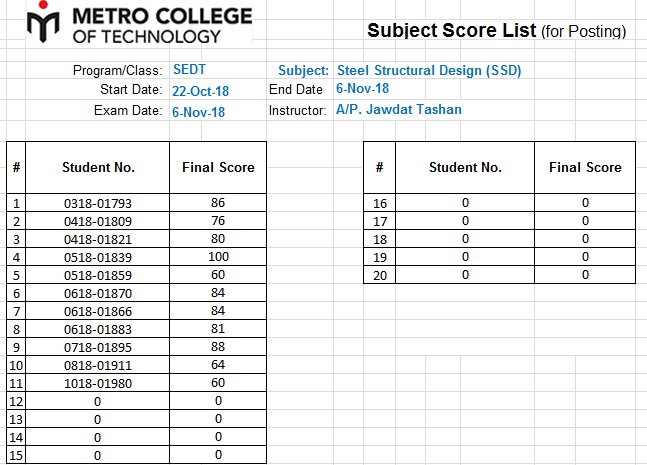Select student number 0718-01895
This screenshot has width=647, height=465.
(x=98, y=347)
